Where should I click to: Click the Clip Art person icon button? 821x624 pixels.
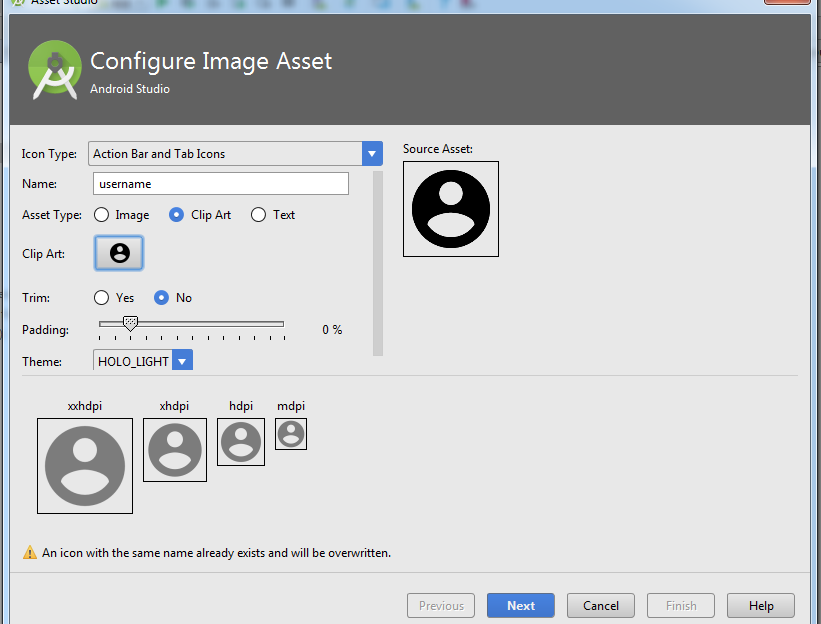(119, 254)
